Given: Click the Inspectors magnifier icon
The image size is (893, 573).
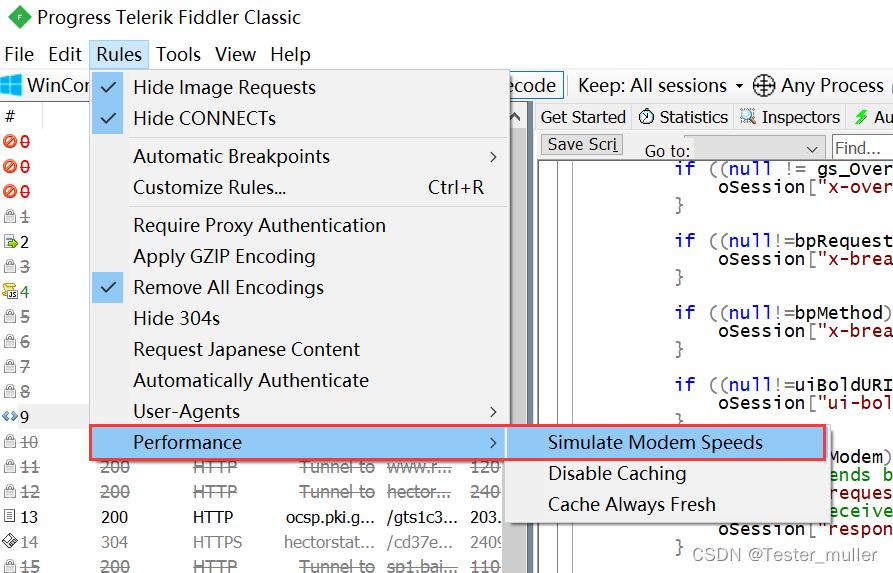Looking at the screenshot, I should pos(748,116).
